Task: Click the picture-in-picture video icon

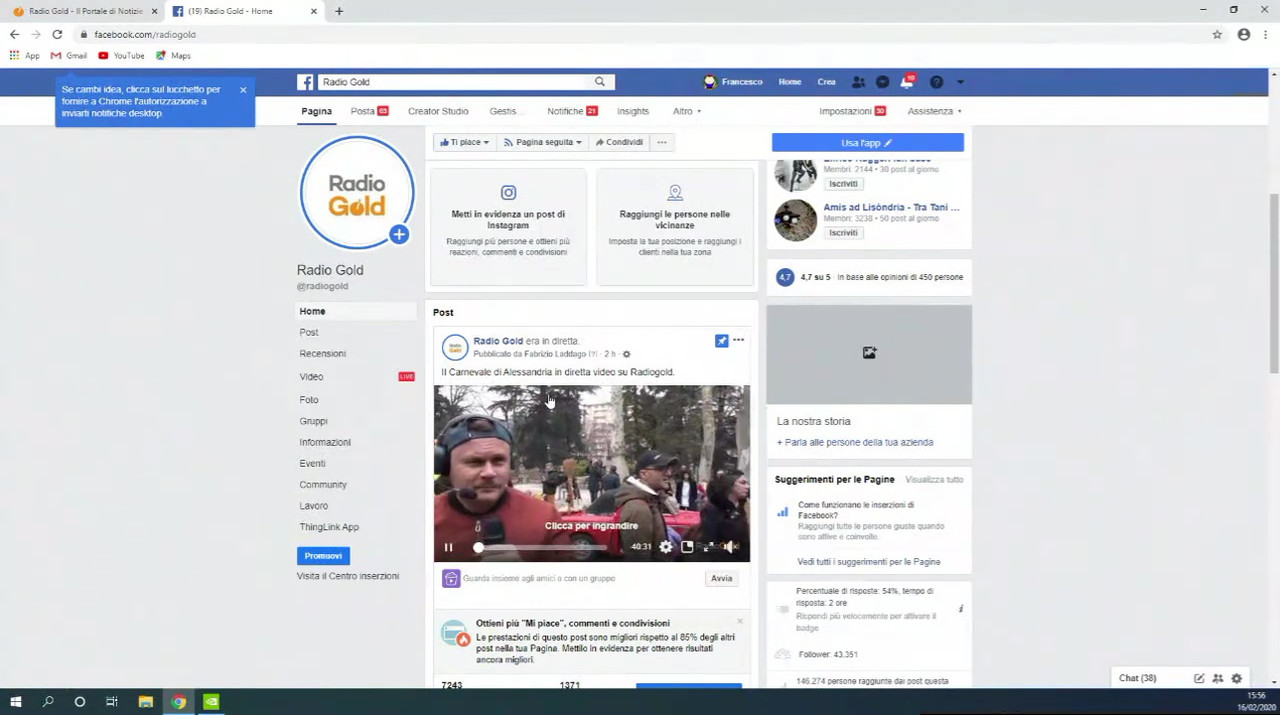Action: tap(687, 547)
